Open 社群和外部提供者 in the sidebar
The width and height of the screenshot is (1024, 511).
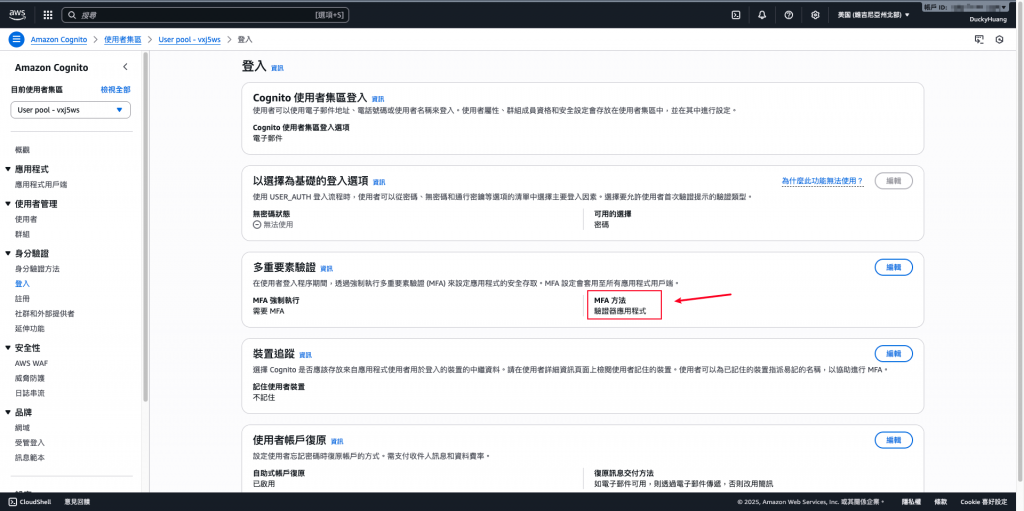pos(44,314)
